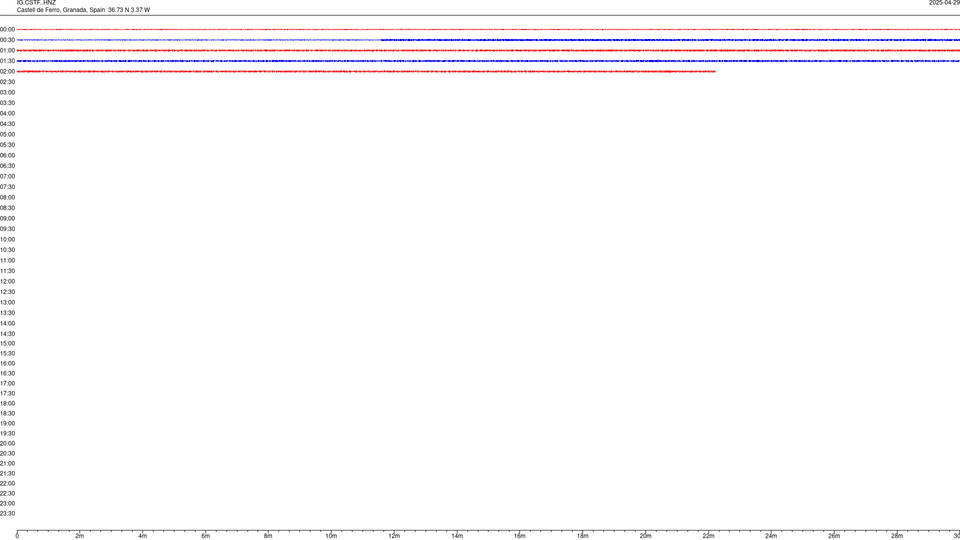Click the 04:00 row time label
This screenshot has width=960, height=540.
click(x=7, y=113)
